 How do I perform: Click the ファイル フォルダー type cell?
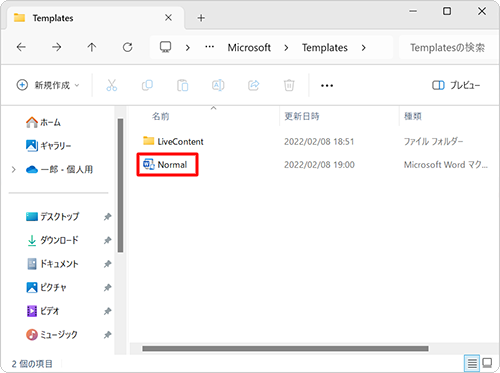tap(433, 142)
